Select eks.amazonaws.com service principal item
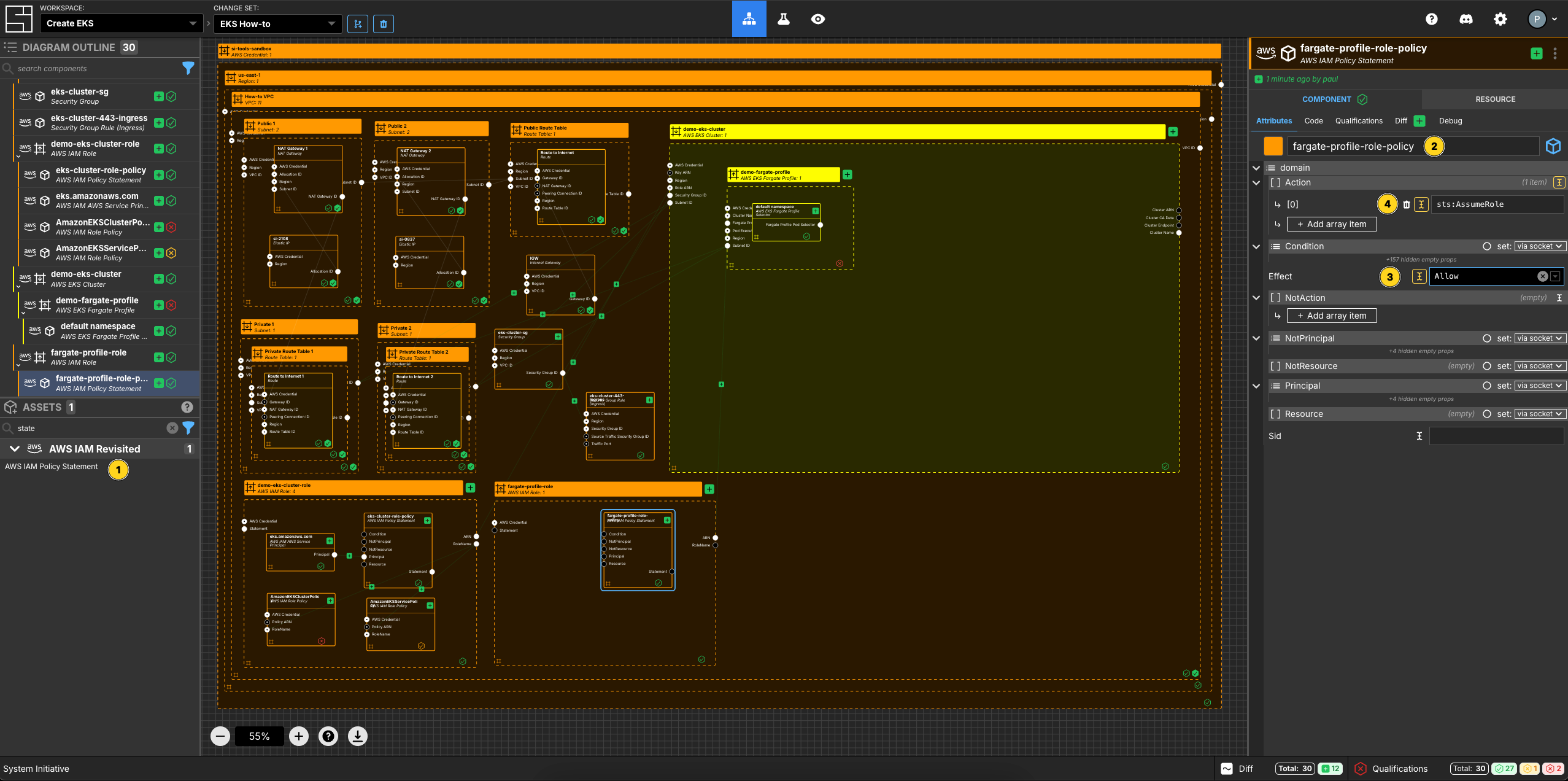The height and width of the screenshot is (781, 1568). coord(109,201)
